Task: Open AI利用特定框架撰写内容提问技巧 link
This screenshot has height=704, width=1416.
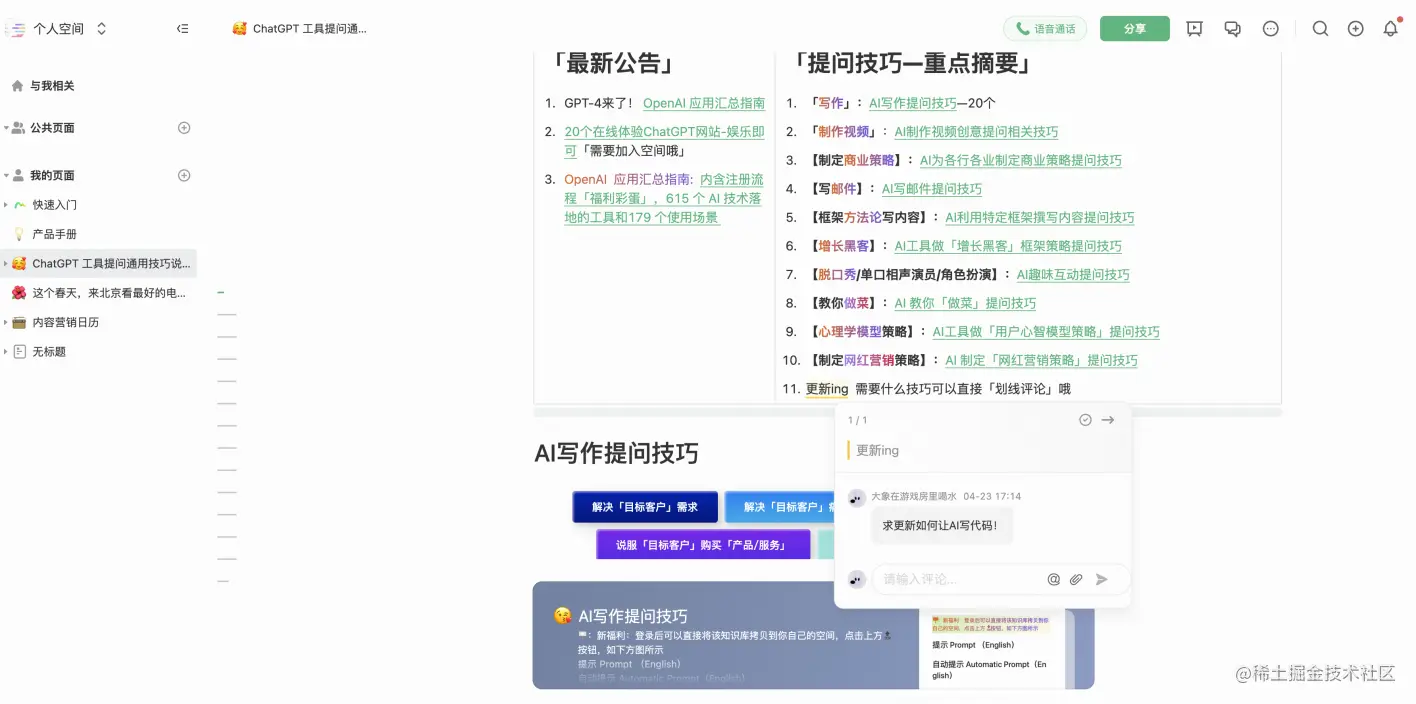Action: (x=1040, y=218)
